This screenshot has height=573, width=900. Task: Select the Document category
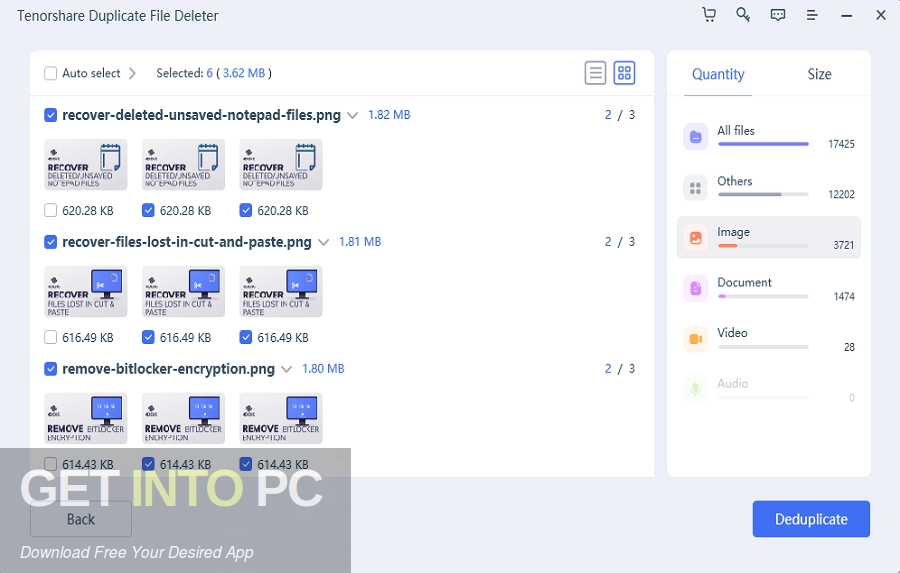[769, 289]
